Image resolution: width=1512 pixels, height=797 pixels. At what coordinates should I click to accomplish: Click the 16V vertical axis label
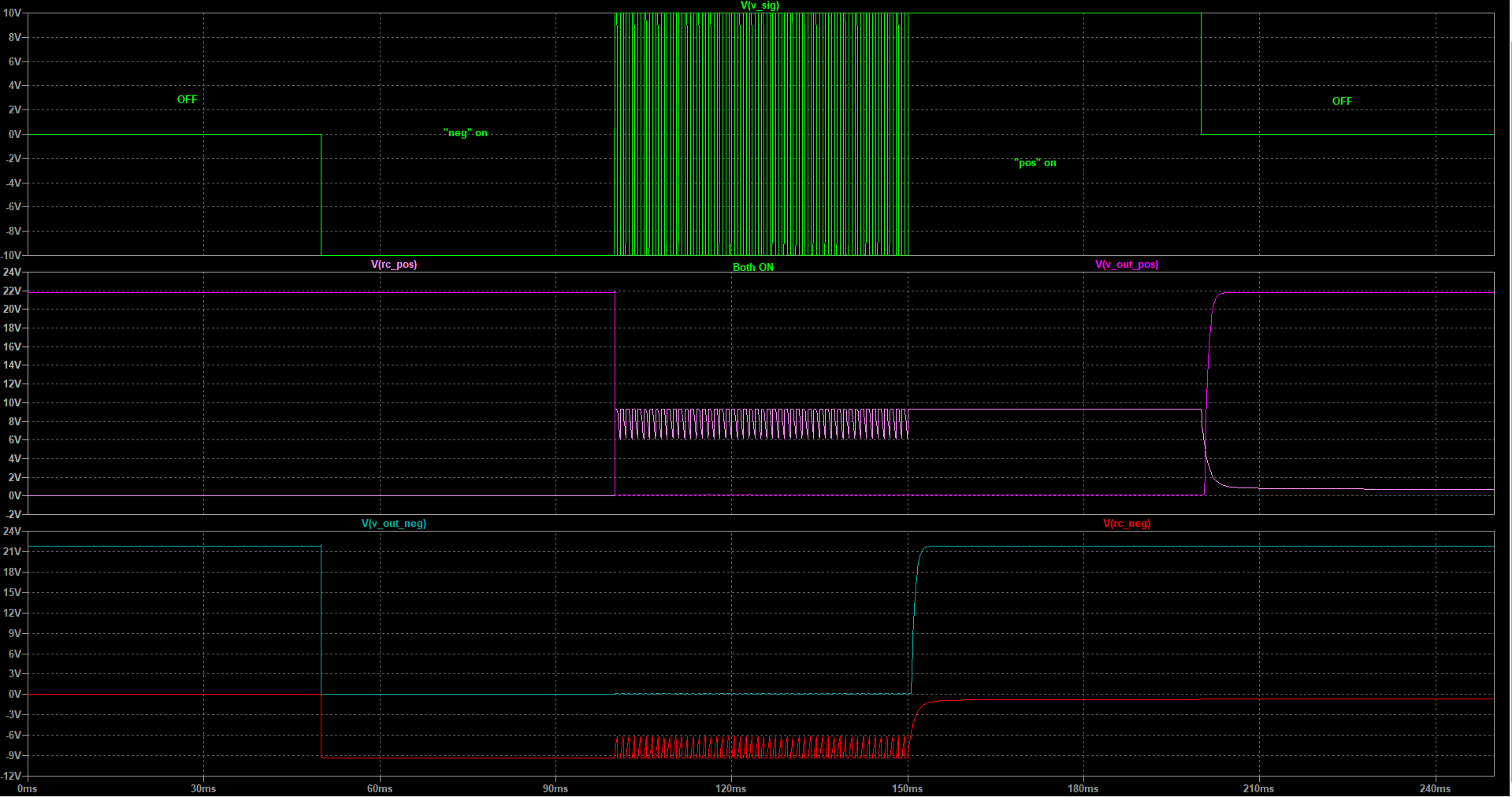click(13, 347)
